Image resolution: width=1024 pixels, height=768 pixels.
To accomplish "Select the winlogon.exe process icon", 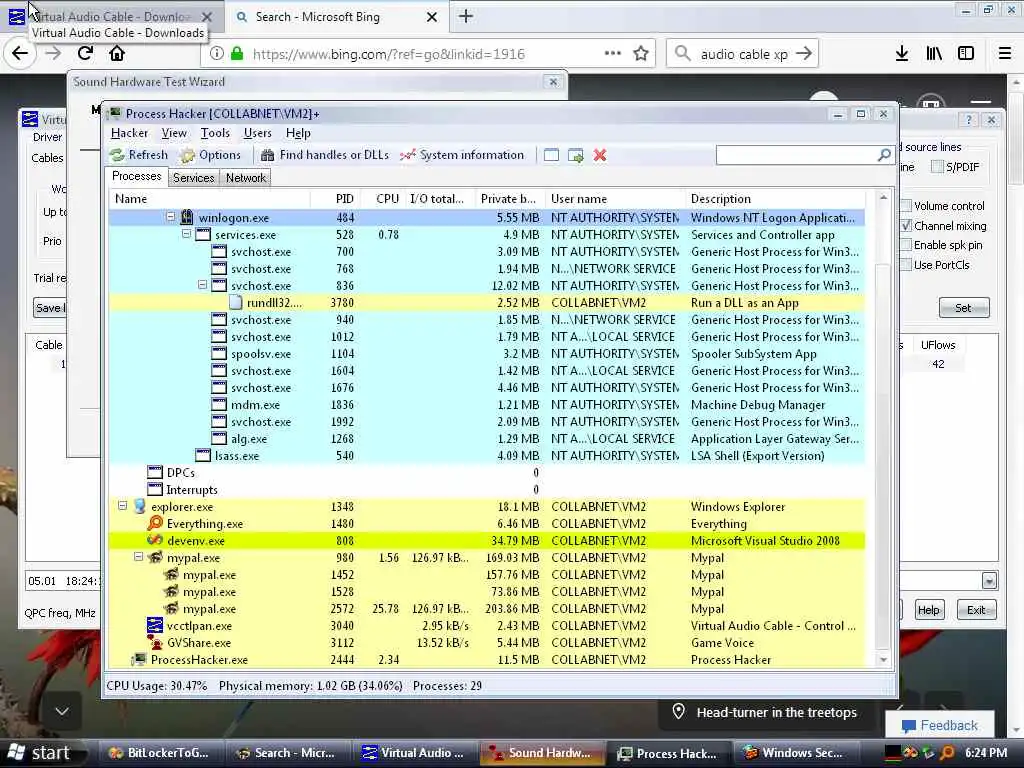I will coord(187,217).
